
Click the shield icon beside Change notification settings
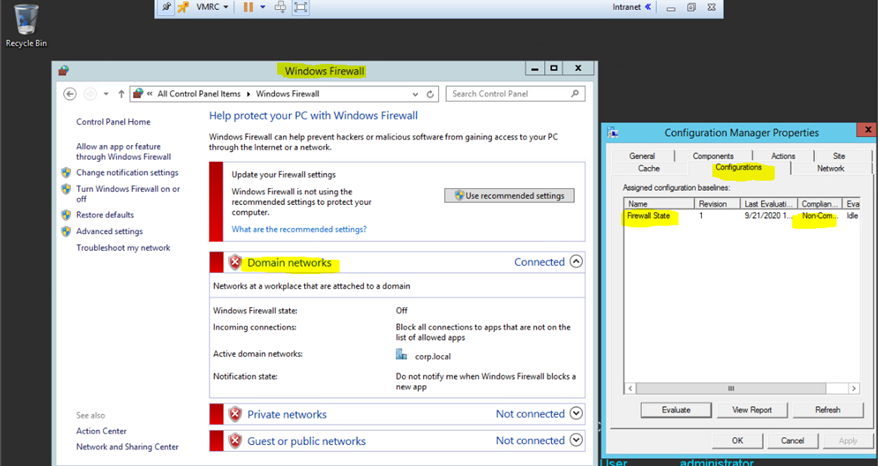tap(66, 173)
